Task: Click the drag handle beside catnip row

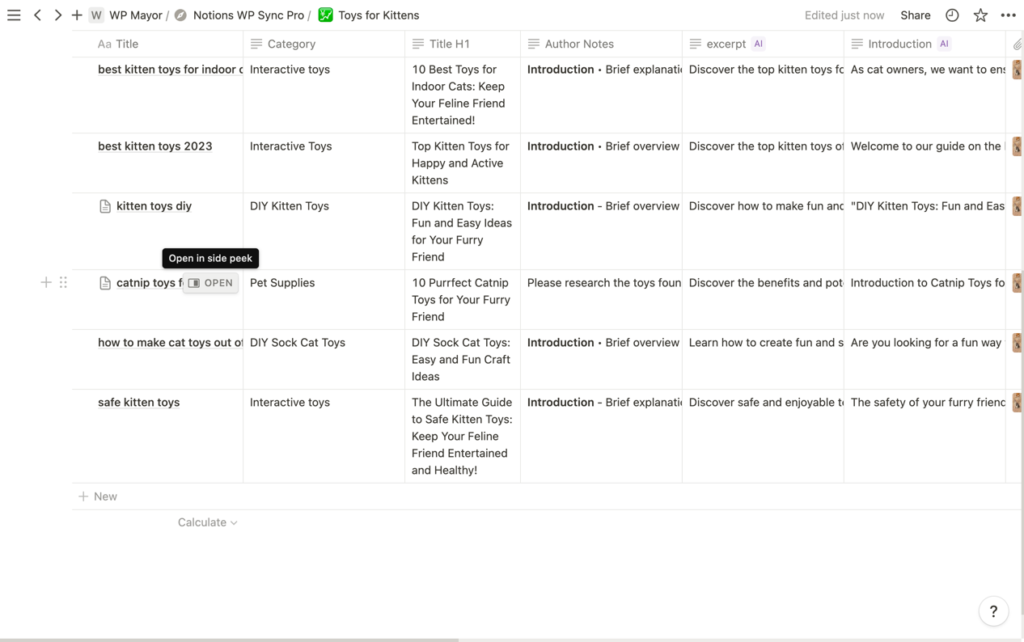Action: coord(63,283)
